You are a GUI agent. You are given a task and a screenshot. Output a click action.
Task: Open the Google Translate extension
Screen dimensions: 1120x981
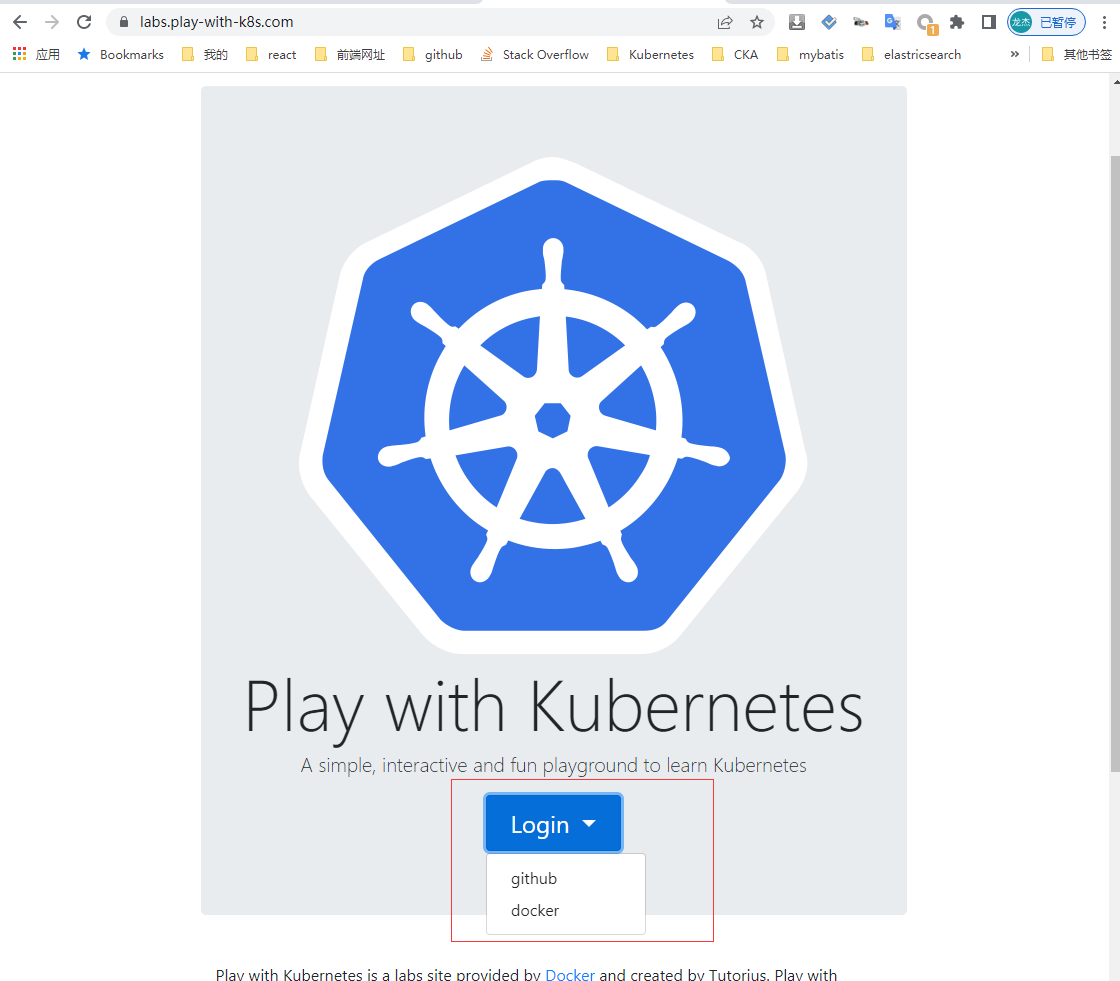[892, 22]
